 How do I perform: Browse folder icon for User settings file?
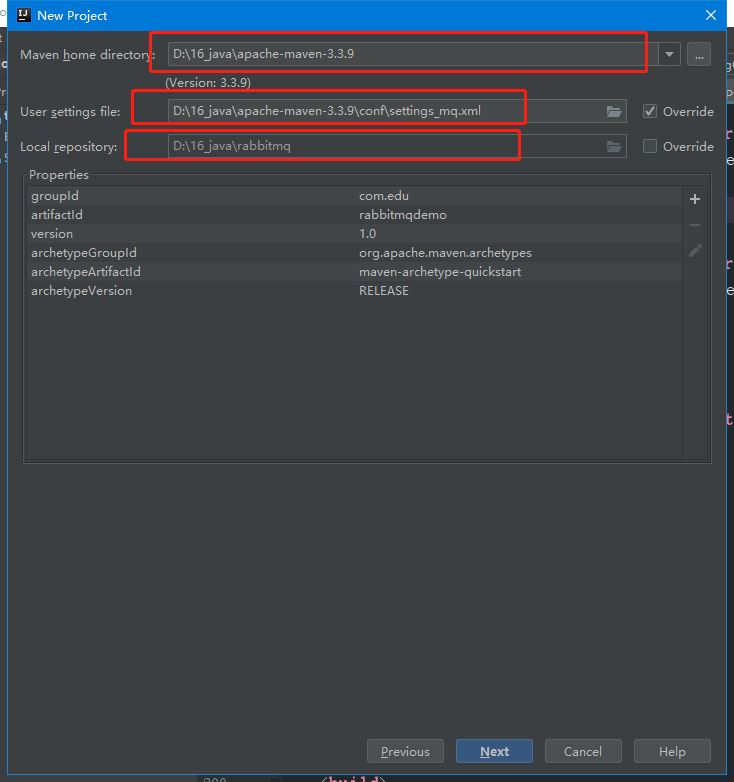[614, 111]
